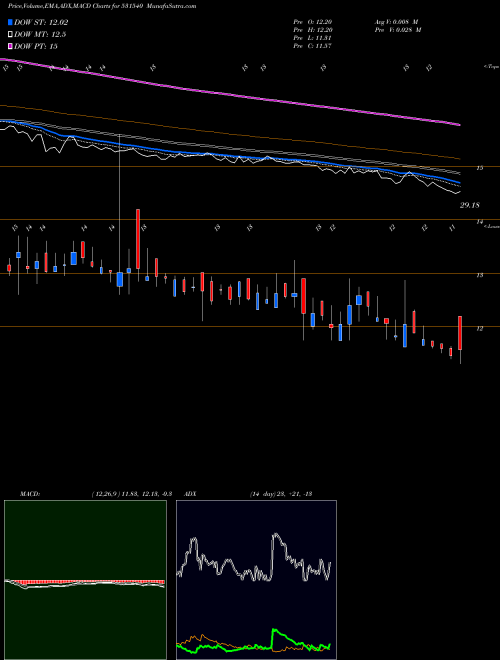The width and height of the screenshot is (500, 660).
Task: Select the 'DOW MT: 12.5' legend label
Action: pyautogui.click(x=40, y=35)
